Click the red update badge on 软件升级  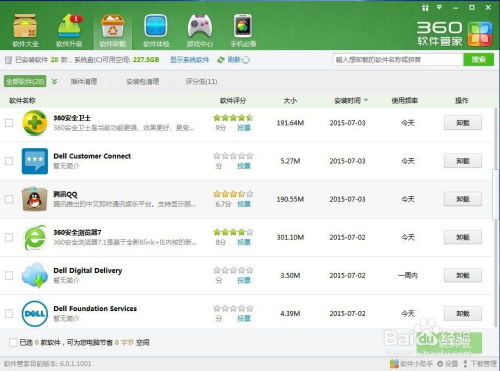click(x=76, y=19)
